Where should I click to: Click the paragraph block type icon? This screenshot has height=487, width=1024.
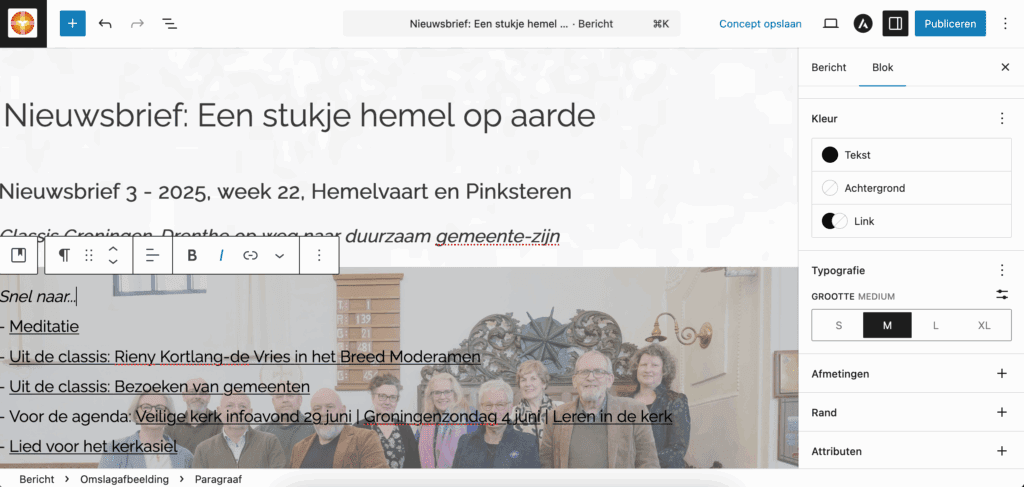(x=64, y=255)
